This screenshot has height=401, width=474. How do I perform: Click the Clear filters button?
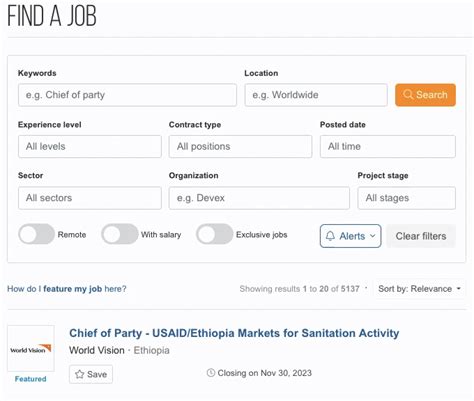tap(421, 236)
